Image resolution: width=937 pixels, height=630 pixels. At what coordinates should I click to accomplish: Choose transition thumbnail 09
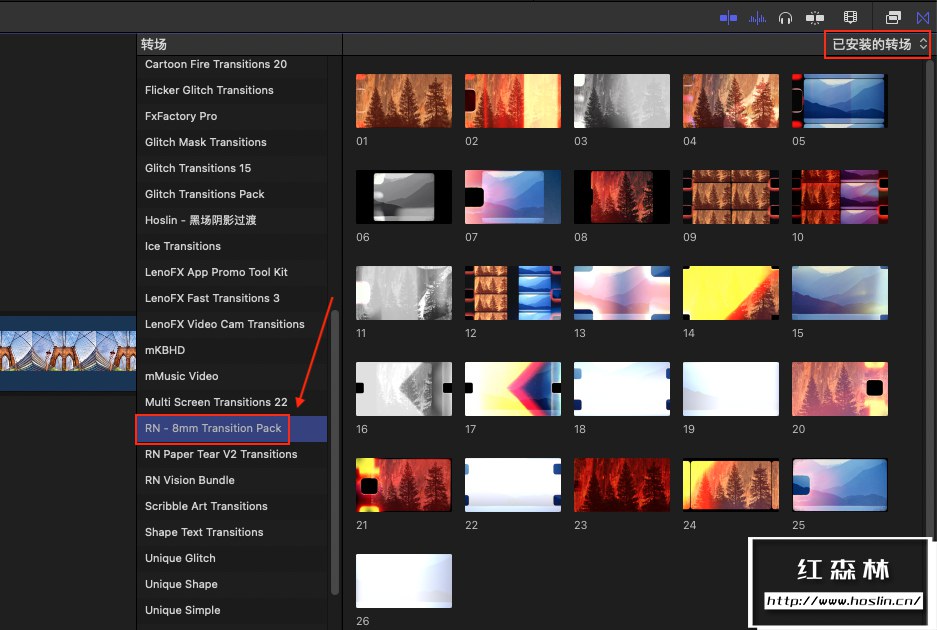coord(730,196)
